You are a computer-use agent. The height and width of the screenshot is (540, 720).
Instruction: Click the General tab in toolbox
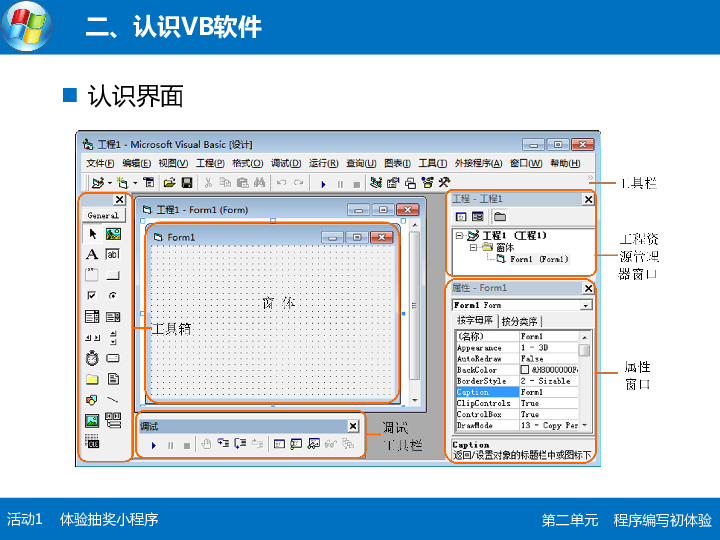point(103,215)
